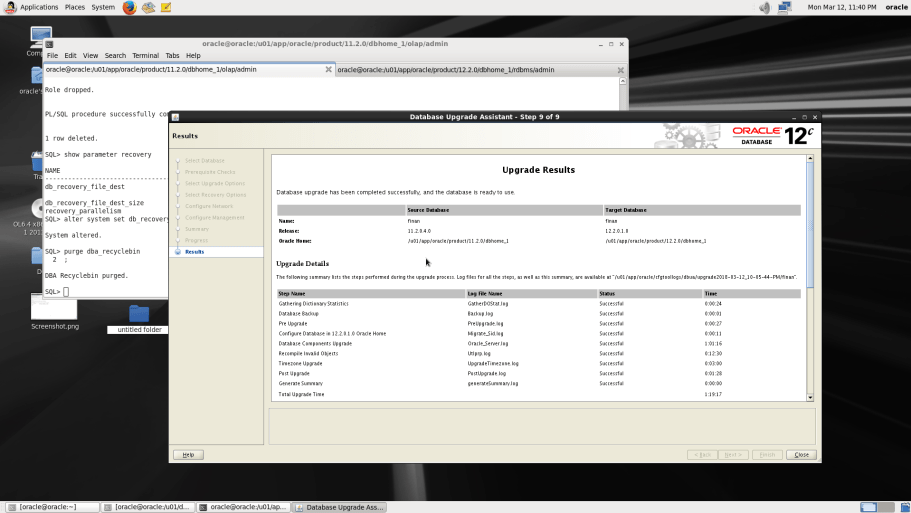Viewport: 911px width, 513px height.
Task: Open the network connection icon
Action: point(784,8)
